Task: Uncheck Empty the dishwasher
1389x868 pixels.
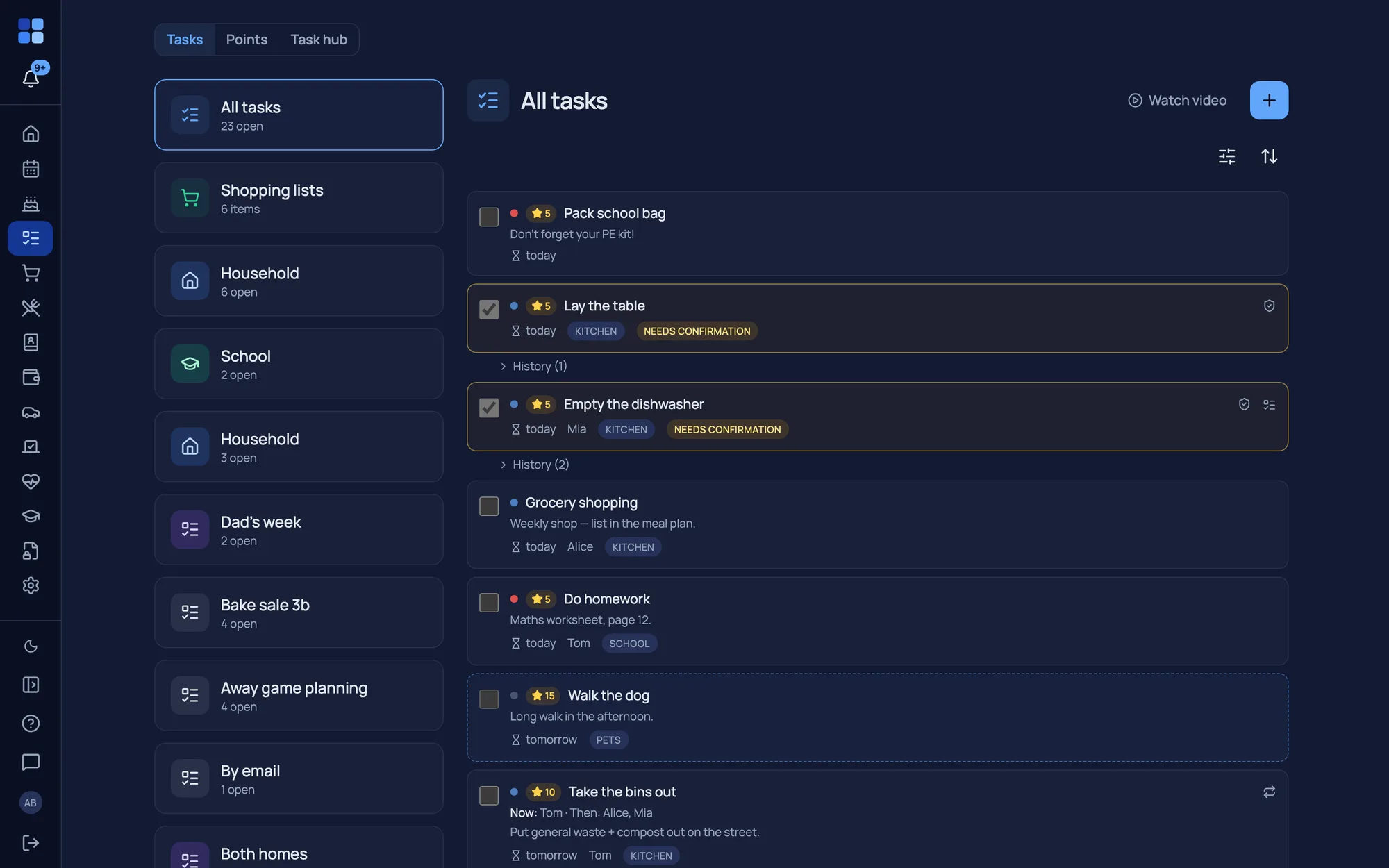Action: [x=489, y=408]
